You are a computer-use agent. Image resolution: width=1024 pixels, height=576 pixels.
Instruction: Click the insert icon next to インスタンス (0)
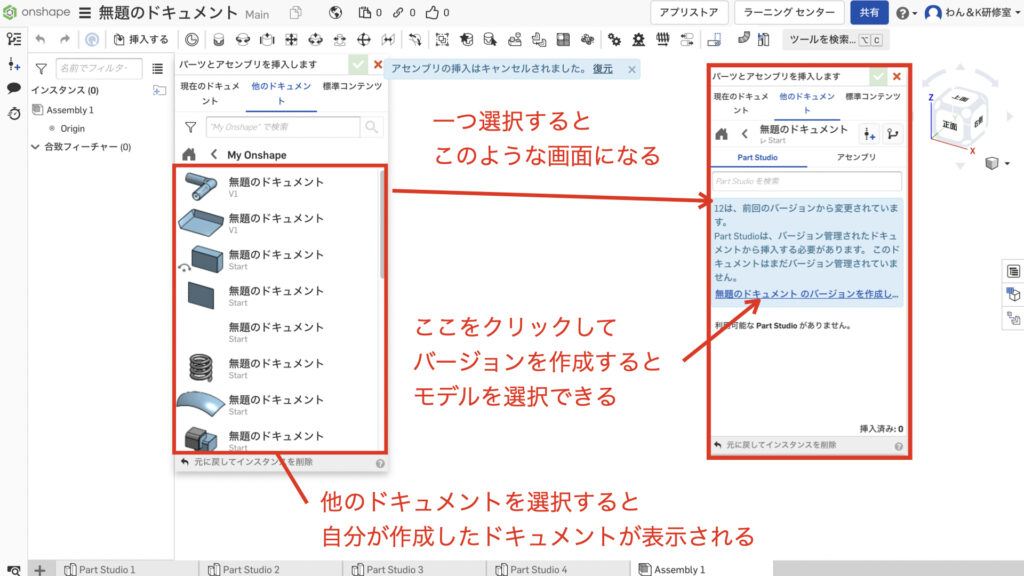click(159, 90)
